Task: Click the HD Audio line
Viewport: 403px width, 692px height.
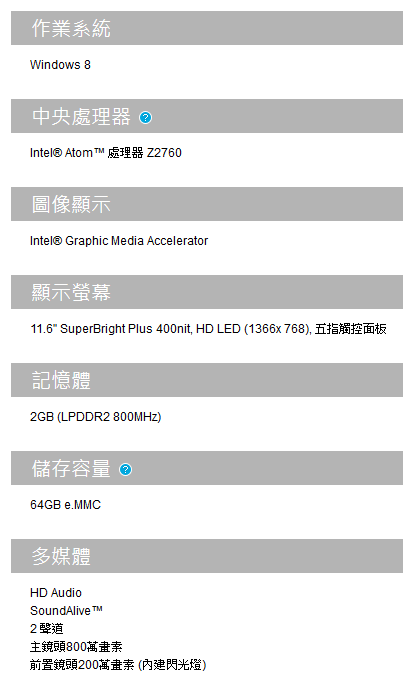Action: click(56, 593)
